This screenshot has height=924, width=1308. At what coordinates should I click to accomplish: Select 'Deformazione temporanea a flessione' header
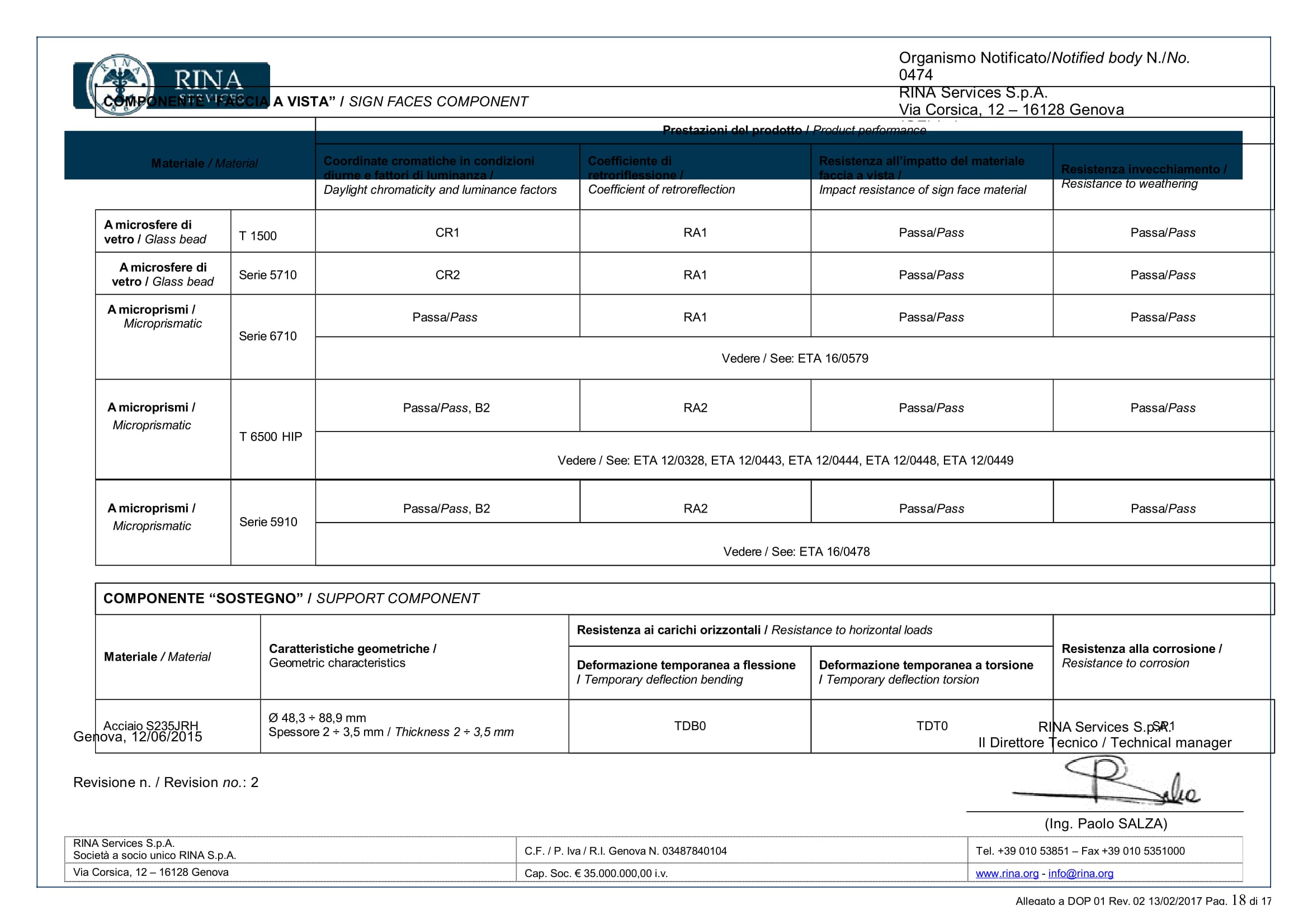click(x=686, y=665)
